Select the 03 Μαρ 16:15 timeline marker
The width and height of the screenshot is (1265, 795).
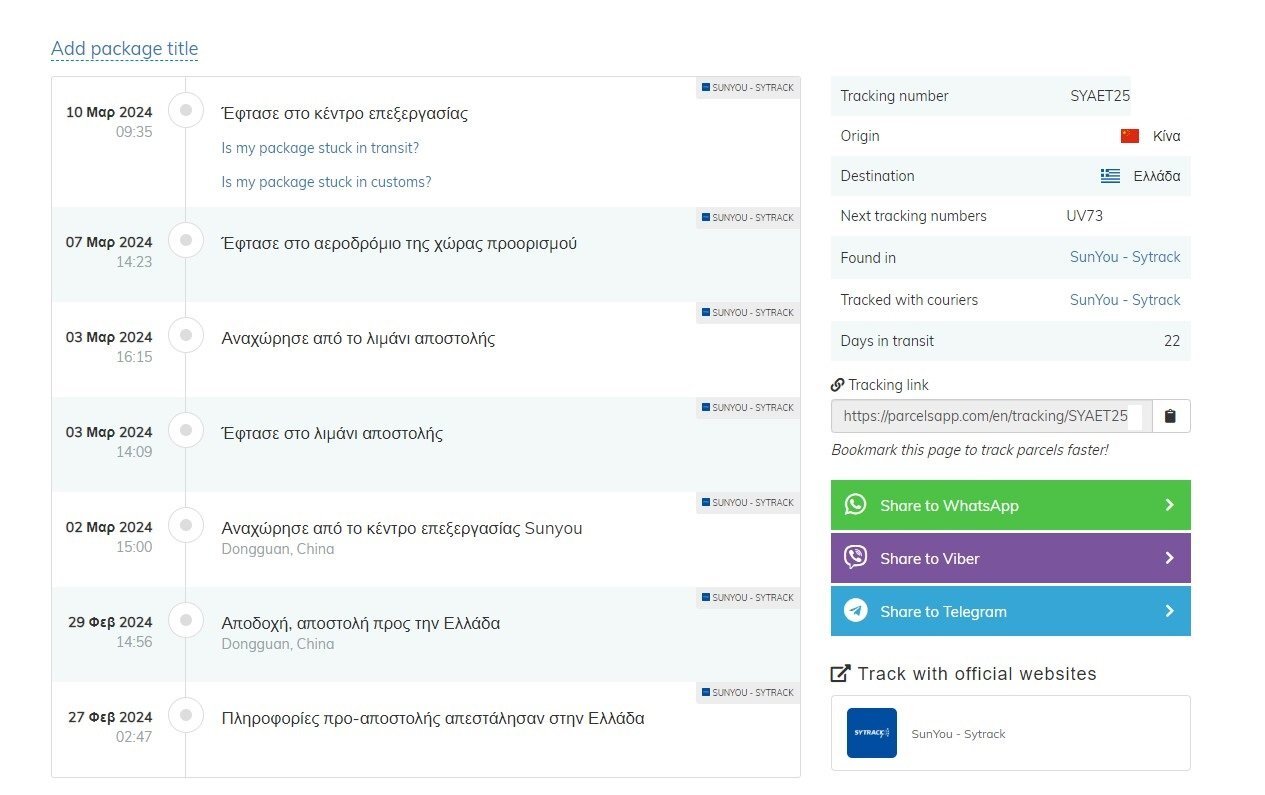(185, 335)
